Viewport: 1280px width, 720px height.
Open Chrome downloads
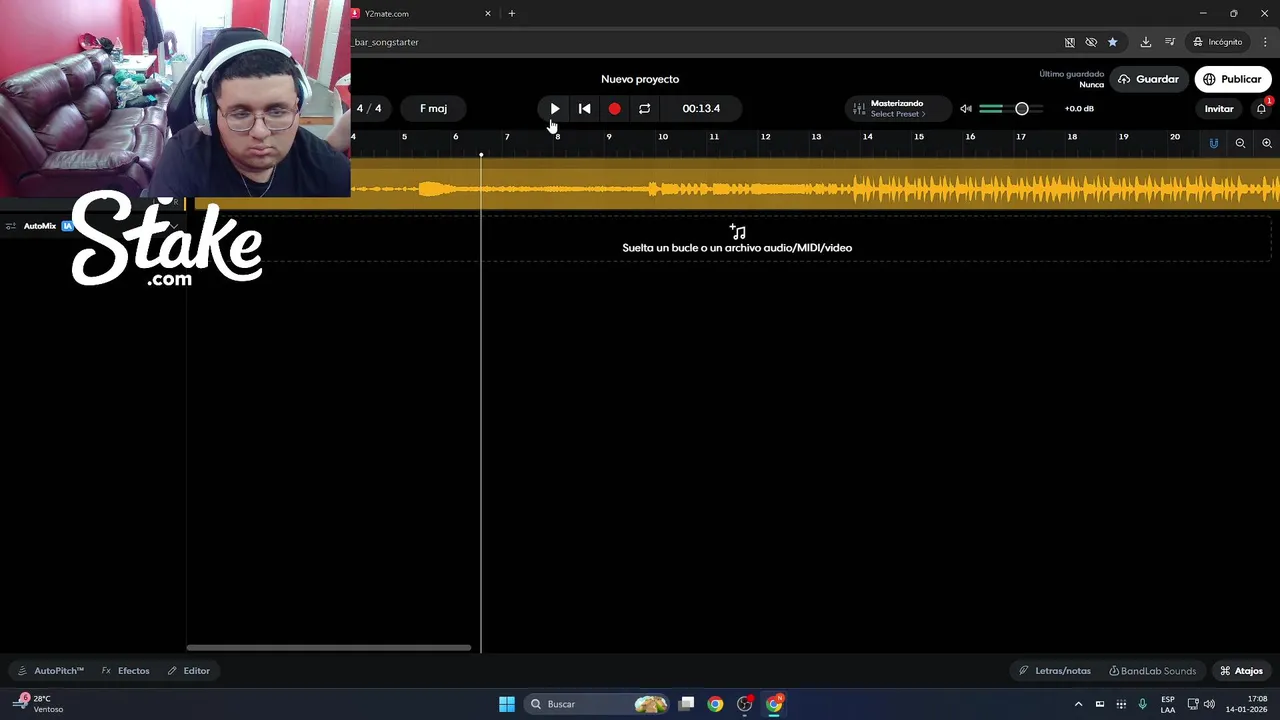(1146, 42)
